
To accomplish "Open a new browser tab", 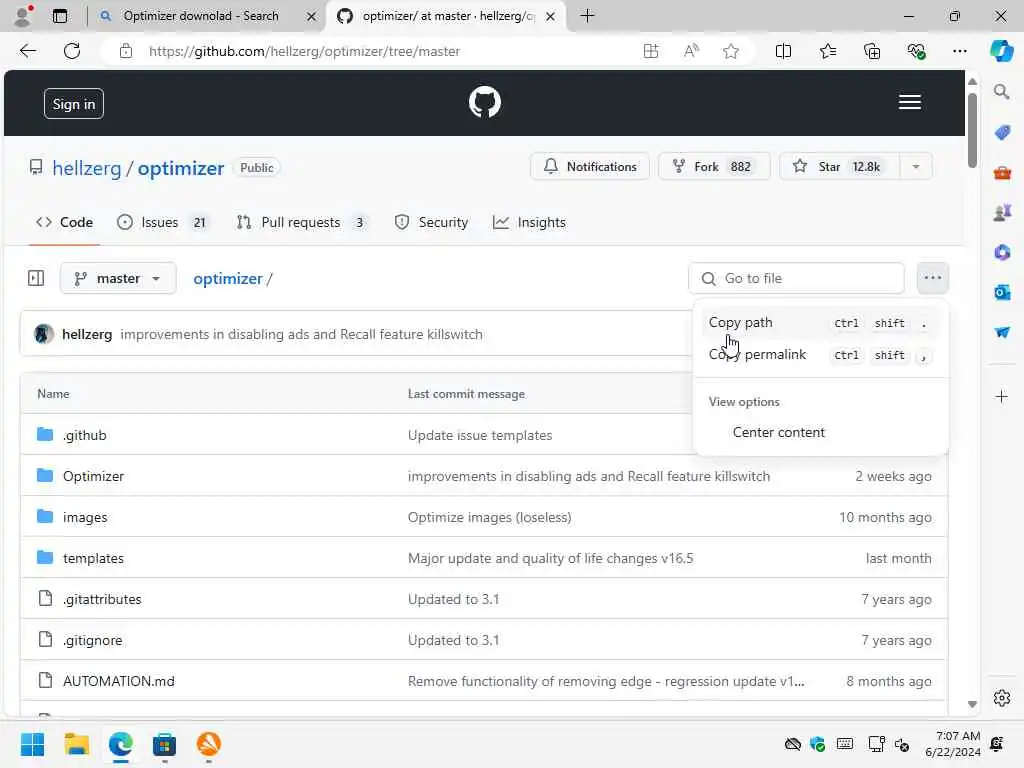I will click(x=587, y=16).
